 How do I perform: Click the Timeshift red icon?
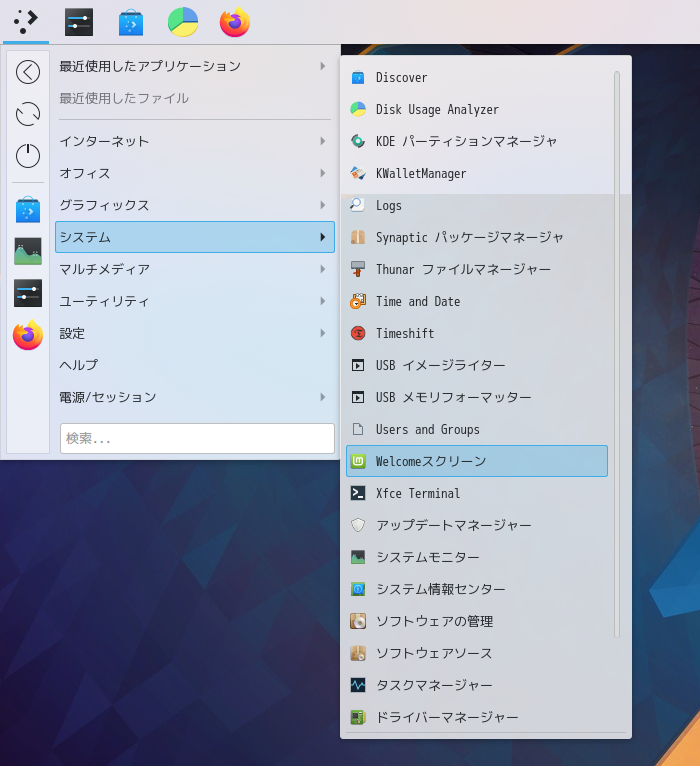[358, 333]
